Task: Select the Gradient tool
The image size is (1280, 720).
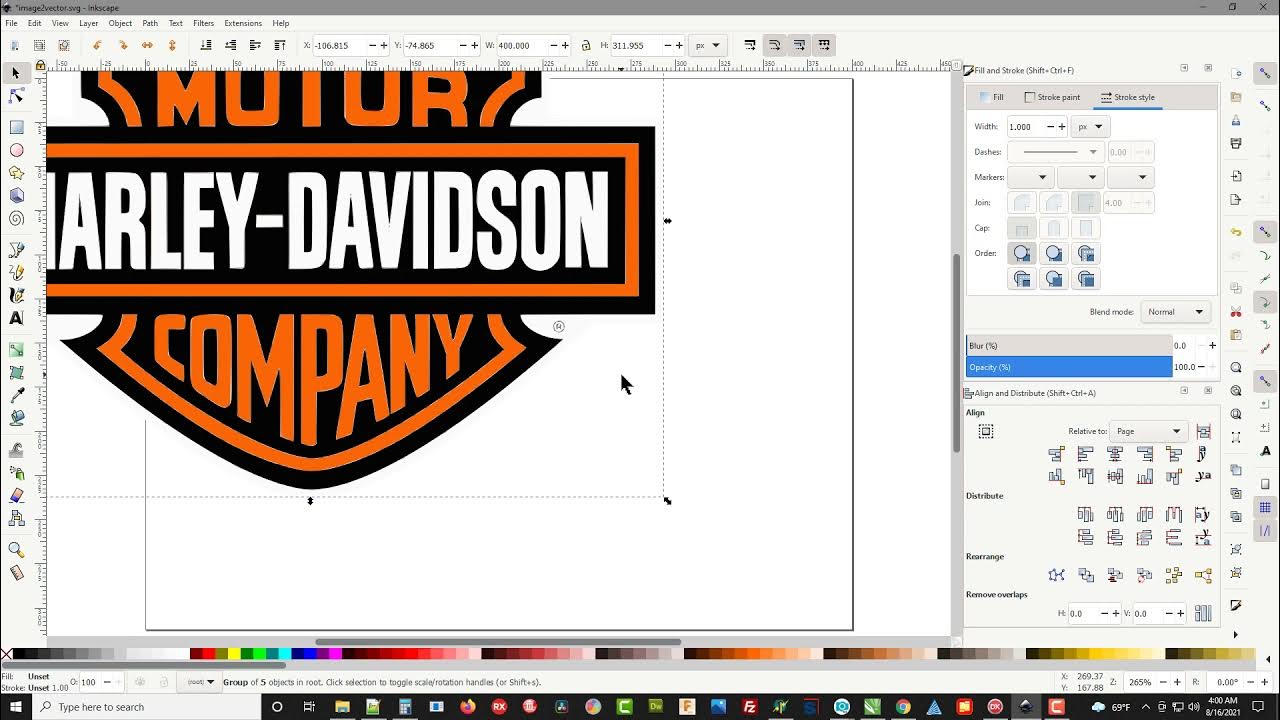Action: (x=16, y=350)
